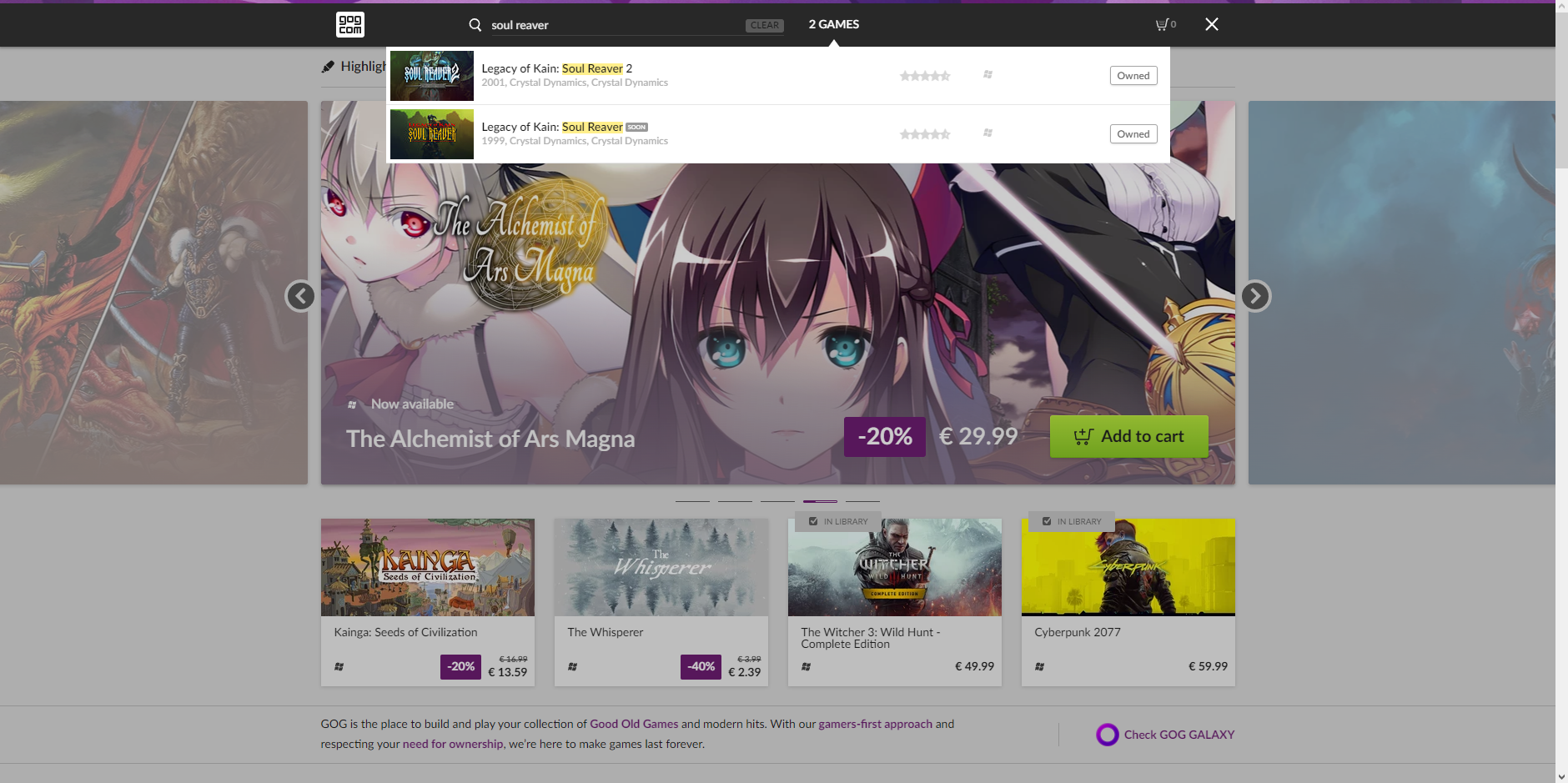Click € 59.99 price on Cyberpunk card
The image size is (1568, 783).
click(1208, 666)
